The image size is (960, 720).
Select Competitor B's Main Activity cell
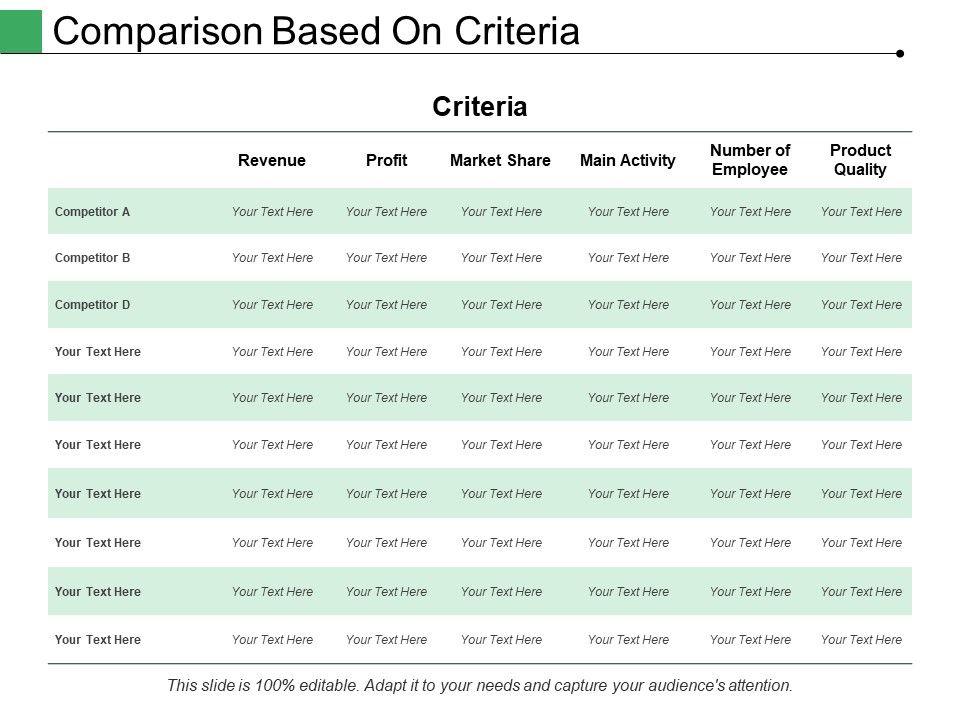[628, 258]
